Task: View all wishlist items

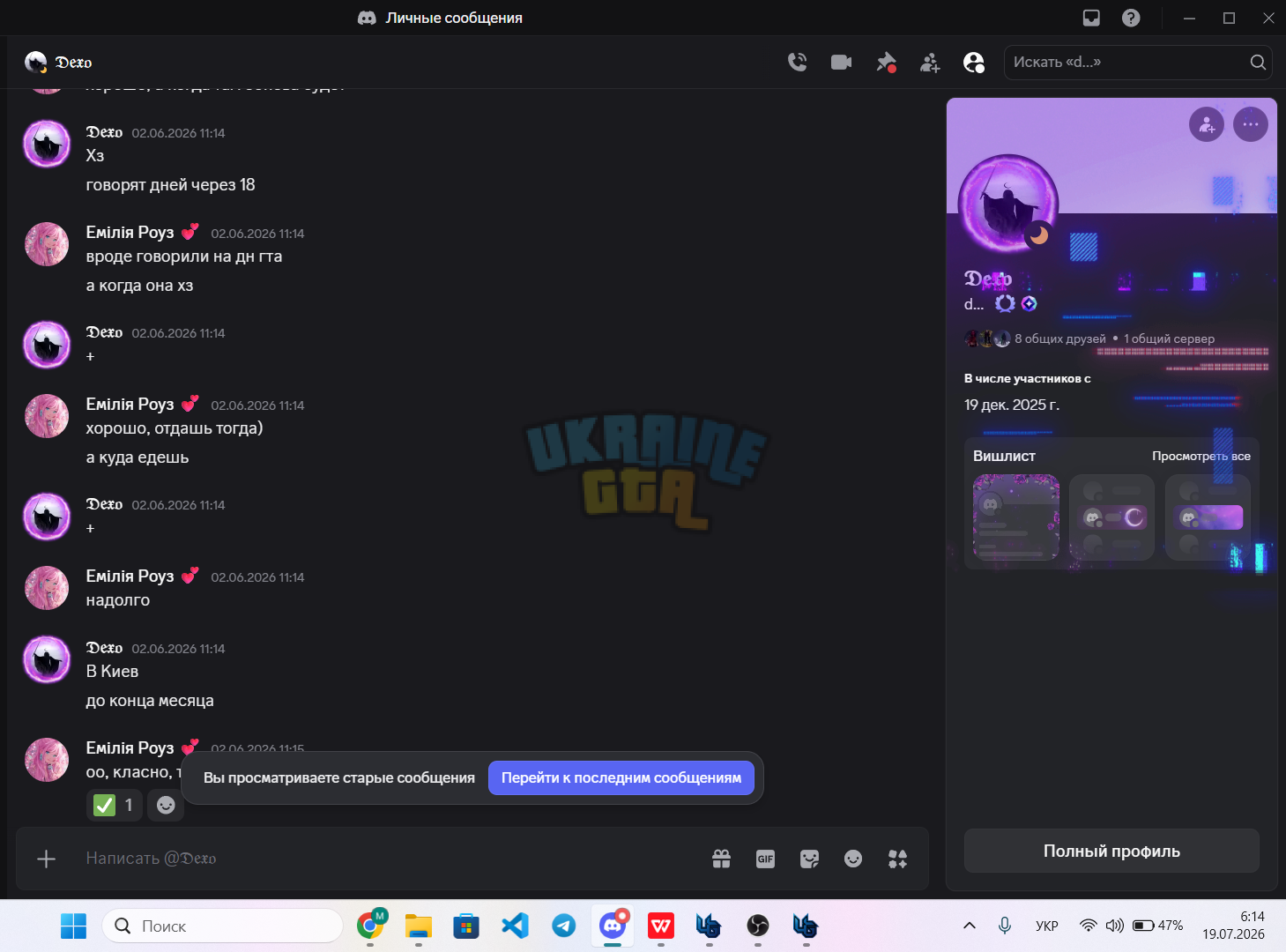Action: tap(1201, 456)
